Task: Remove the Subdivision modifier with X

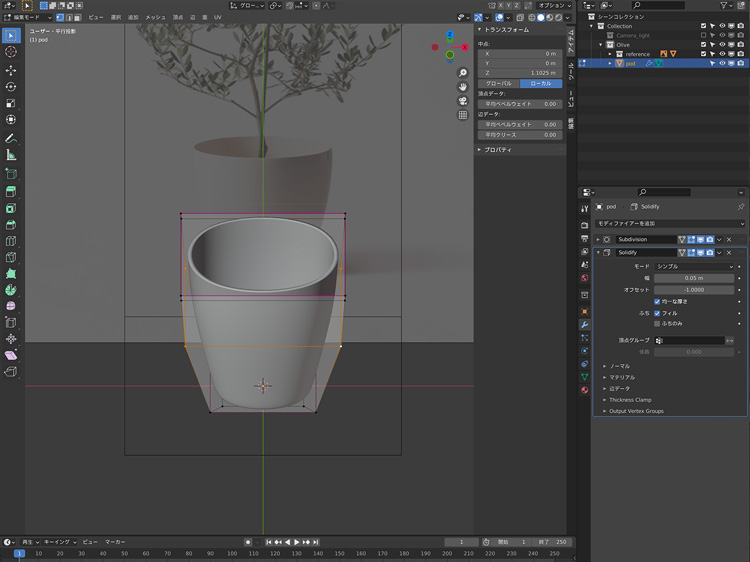Action: pyautogui.click(x=729, y=240)
